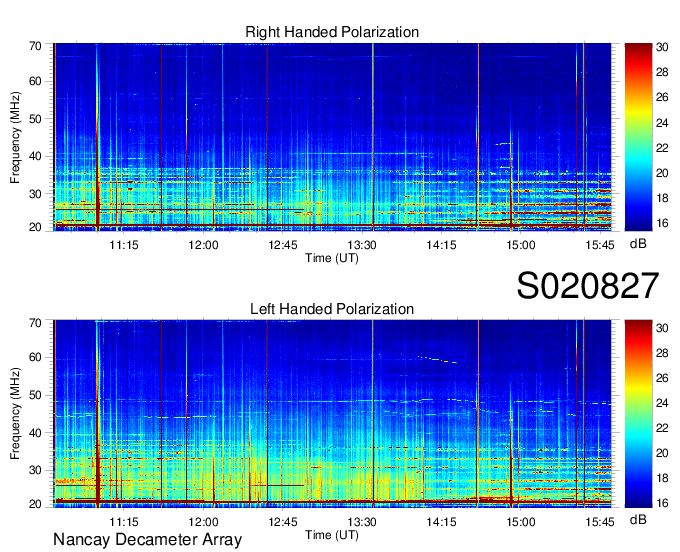
Task: Click the 'Right Handed Polarization' title
Action: point(332,32)
